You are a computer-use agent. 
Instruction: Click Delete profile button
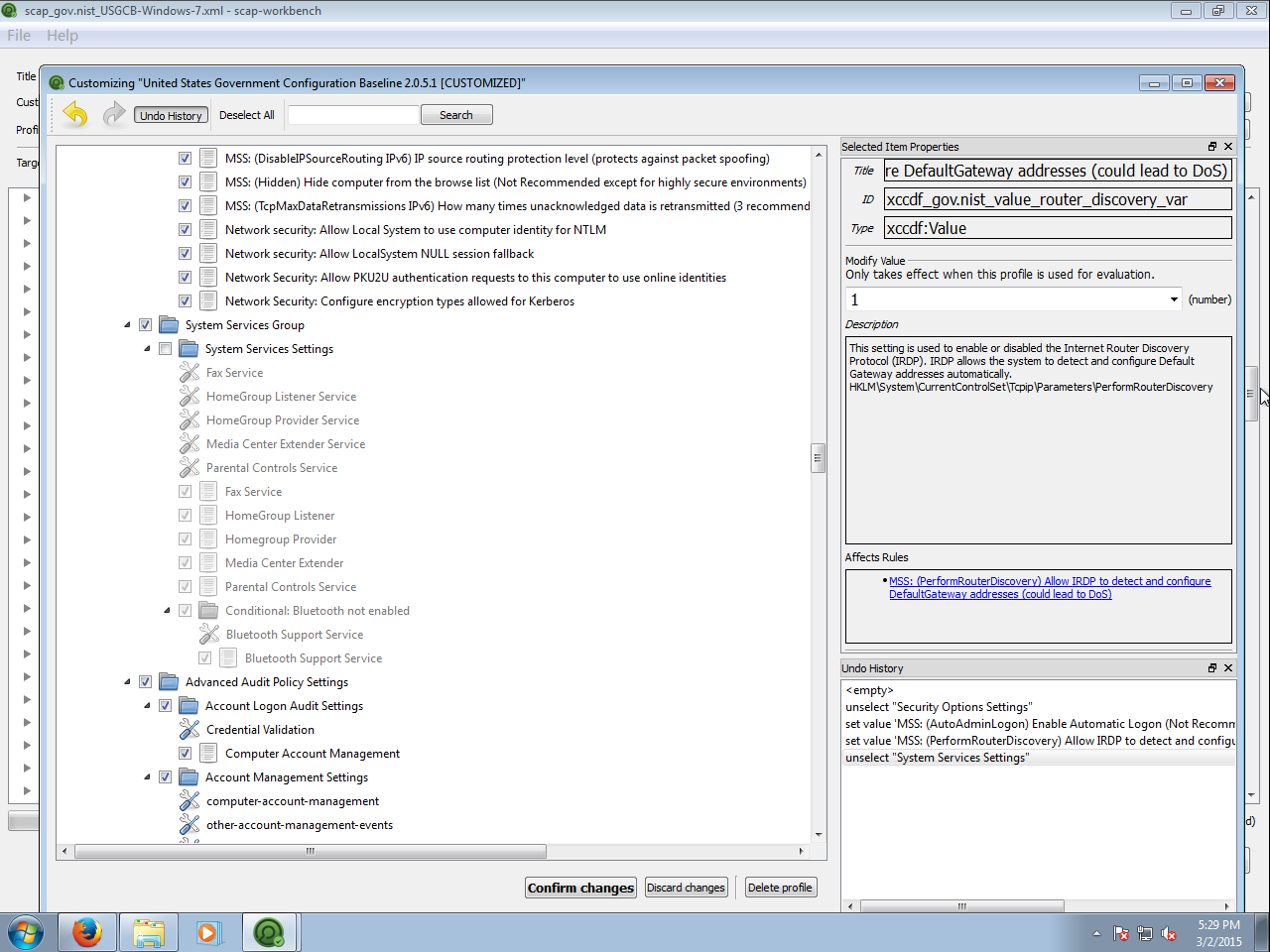point(780,888)
